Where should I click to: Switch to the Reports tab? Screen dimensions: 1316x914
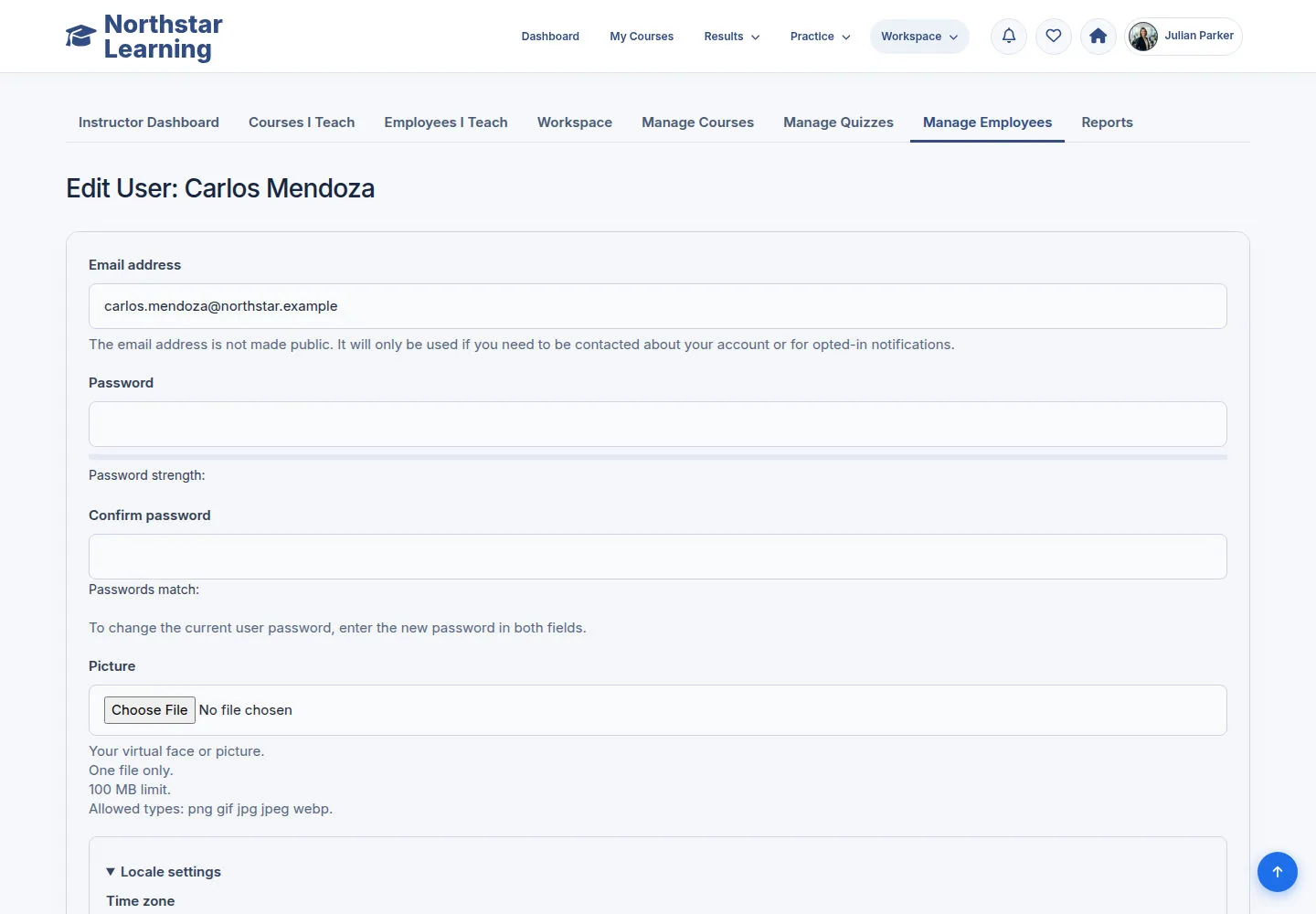pyautogui.click(x=1107, y=122)
